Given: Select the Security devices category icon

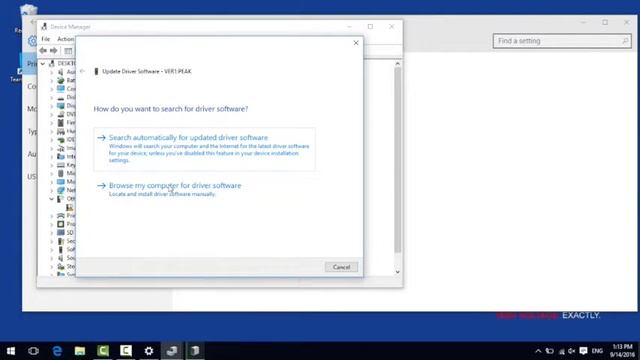Looking at the screenshot, I should click(61, 241).
